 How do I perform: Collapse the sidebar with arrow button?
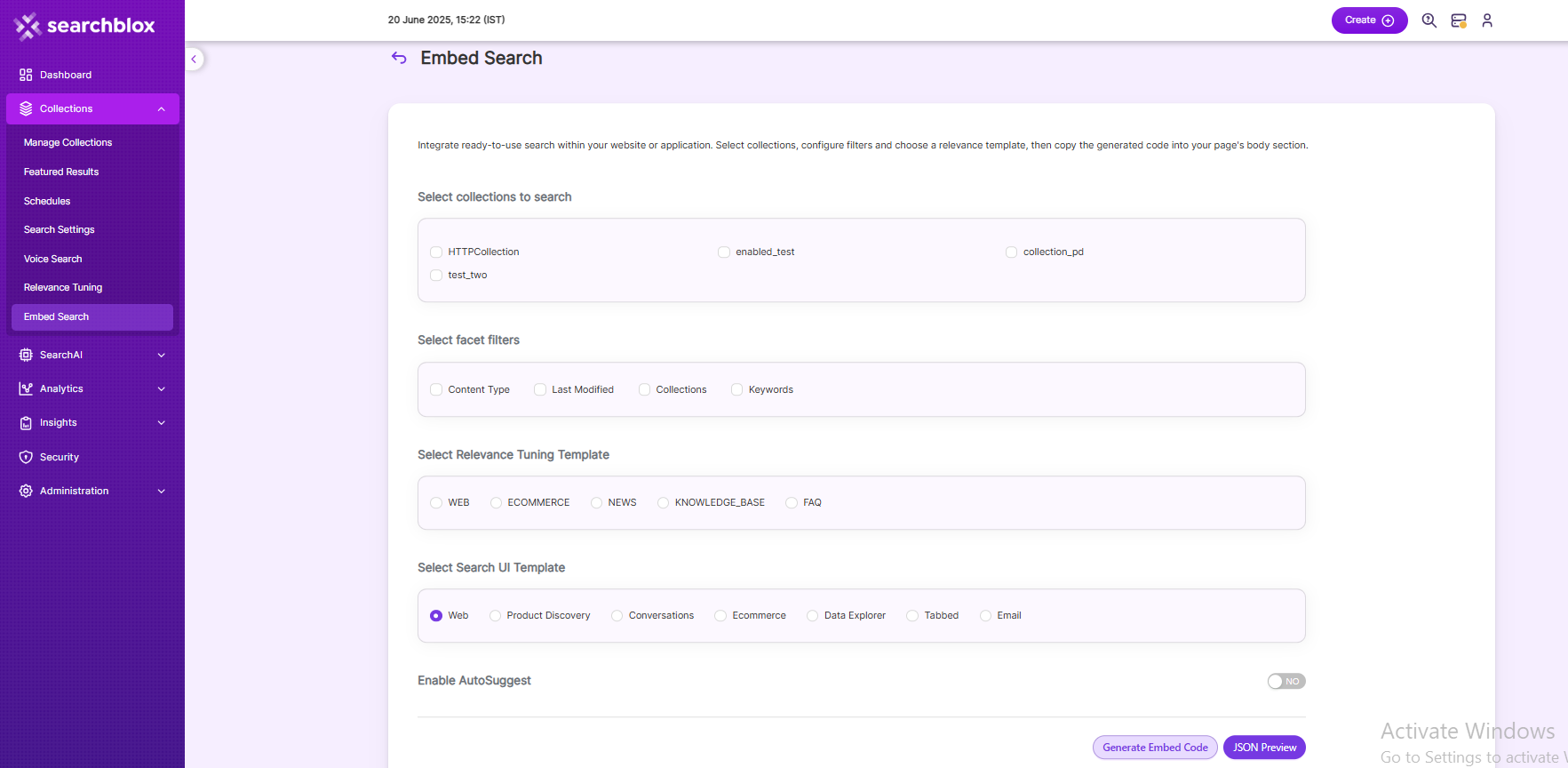click(x=194, y=60)
